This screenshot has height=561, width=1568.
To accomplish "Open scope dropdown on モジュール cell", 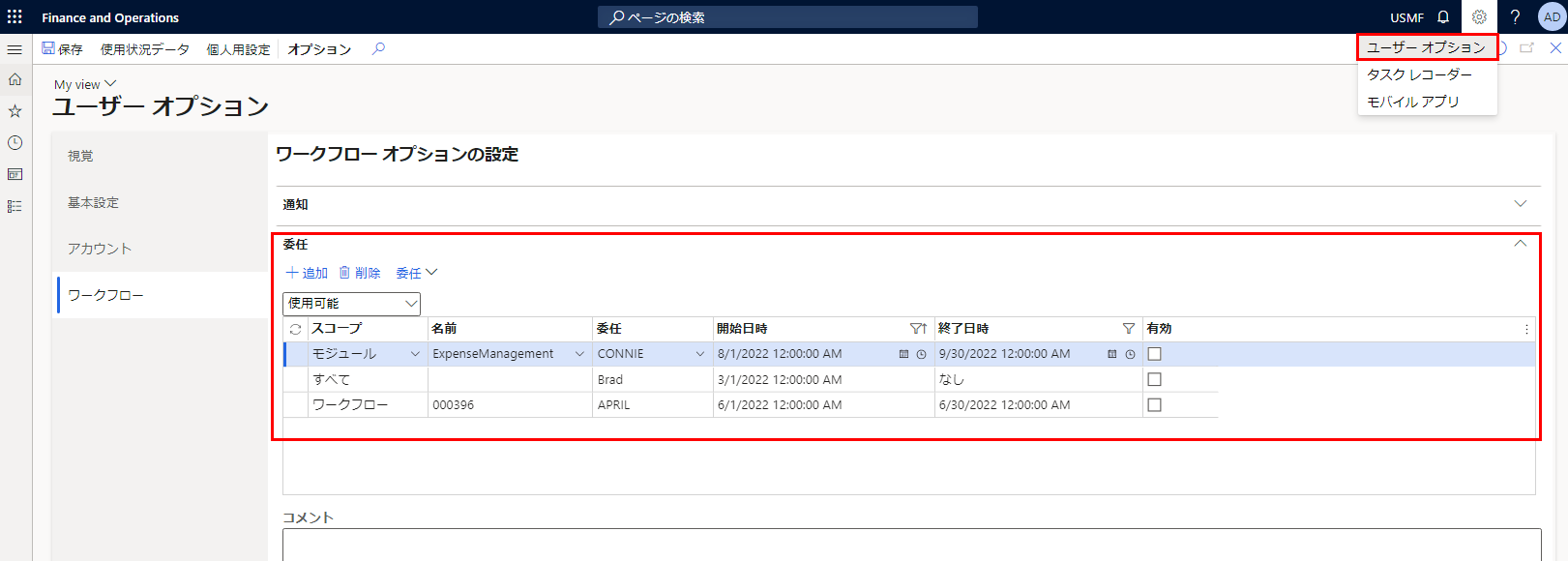I will [x=415, y=354].
